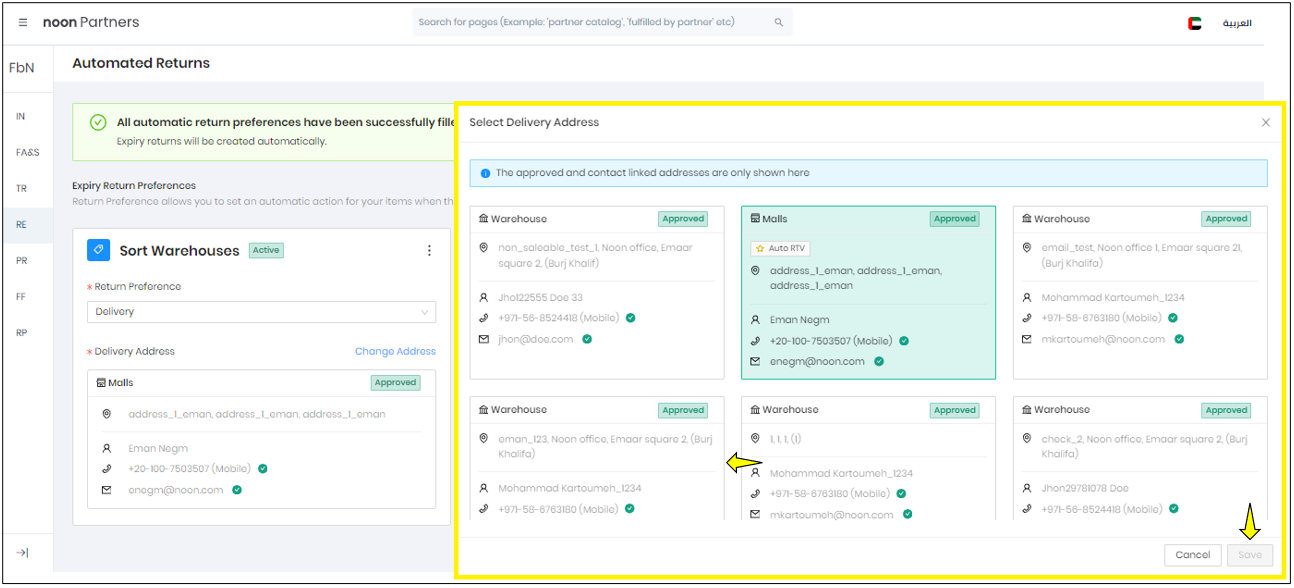Select the Malls address_1_eman card
Viewport: 1294px width, 588px height.
point(868,293)
